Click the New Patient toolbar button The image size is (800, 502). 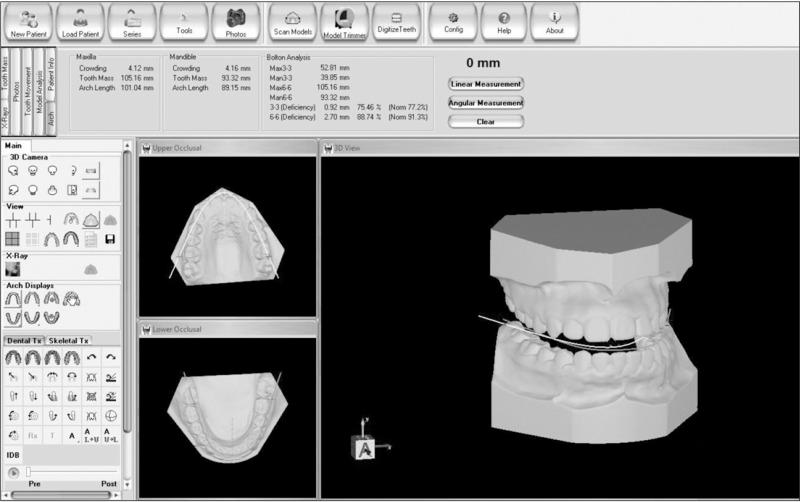29,21
